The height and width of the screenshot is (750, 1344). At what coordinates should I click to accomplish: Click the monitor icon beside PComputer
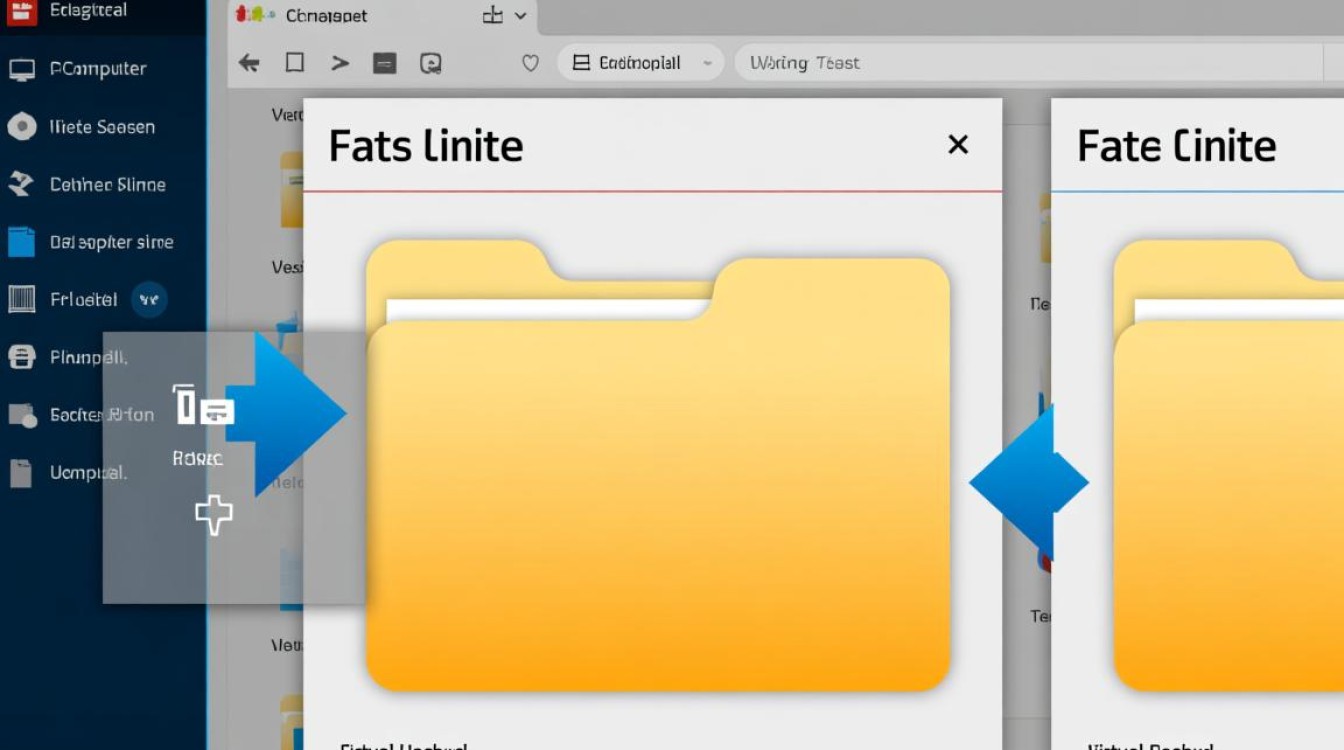pyautogui.click(x=22, y=69)
